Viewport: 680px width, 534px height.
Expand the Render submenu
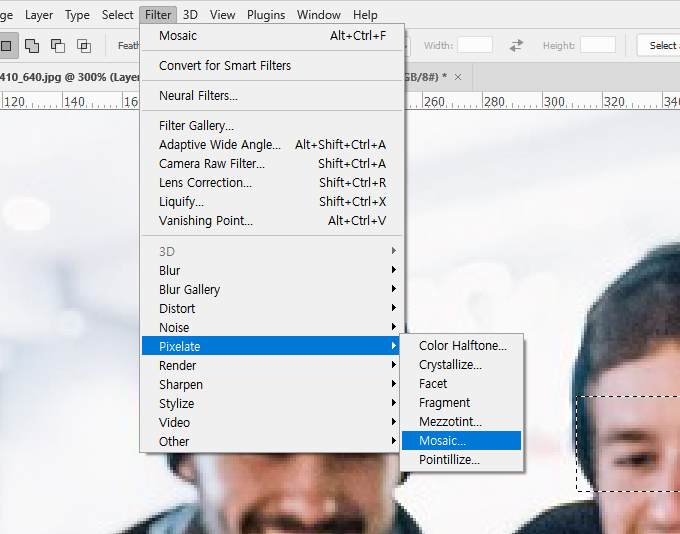272,365
